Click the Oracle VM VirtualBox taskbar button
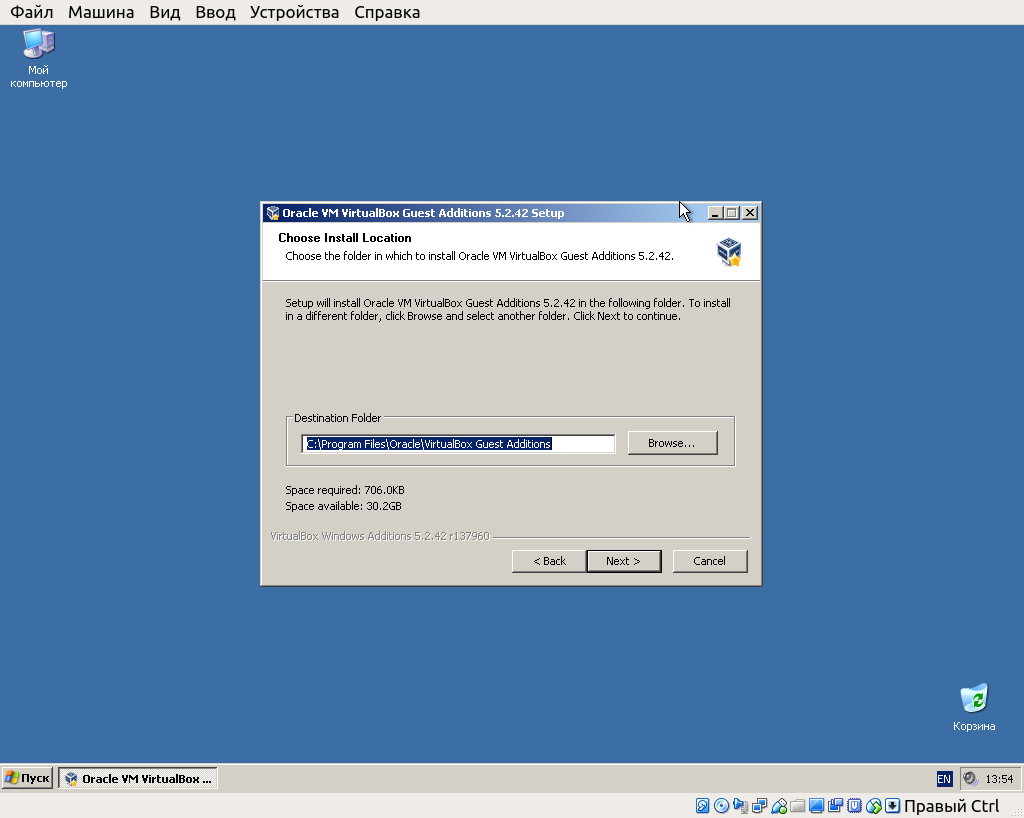The height and width of the screenshot is (818, 1024). pos(138,778)
